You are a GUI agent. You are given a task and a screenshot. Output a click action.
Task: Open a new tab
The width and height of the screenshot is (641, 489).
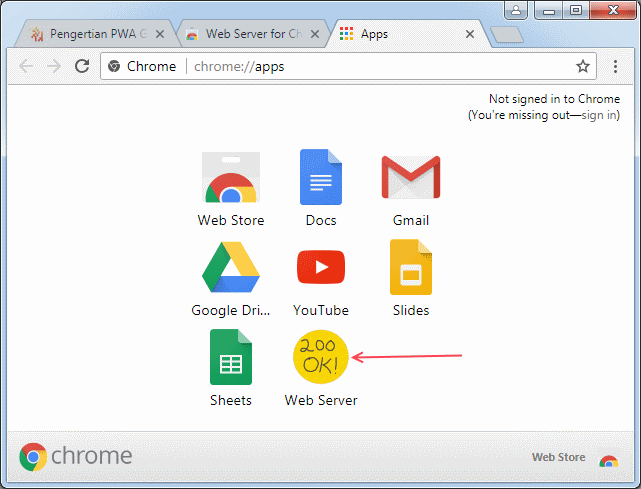coord(507,35)
